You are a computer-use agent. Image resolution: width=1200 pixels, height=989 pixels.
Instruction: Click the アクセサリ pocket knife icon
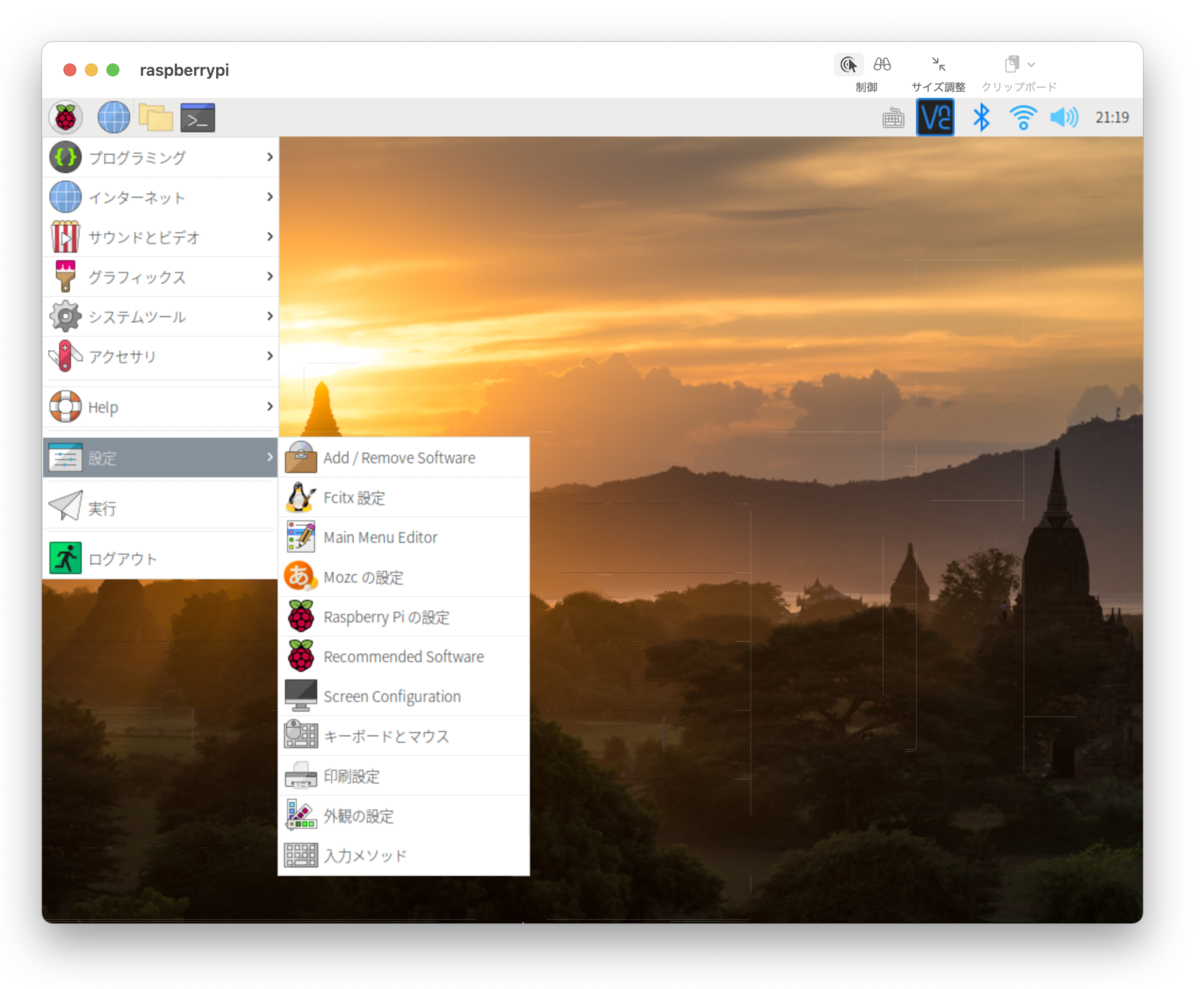65,356
